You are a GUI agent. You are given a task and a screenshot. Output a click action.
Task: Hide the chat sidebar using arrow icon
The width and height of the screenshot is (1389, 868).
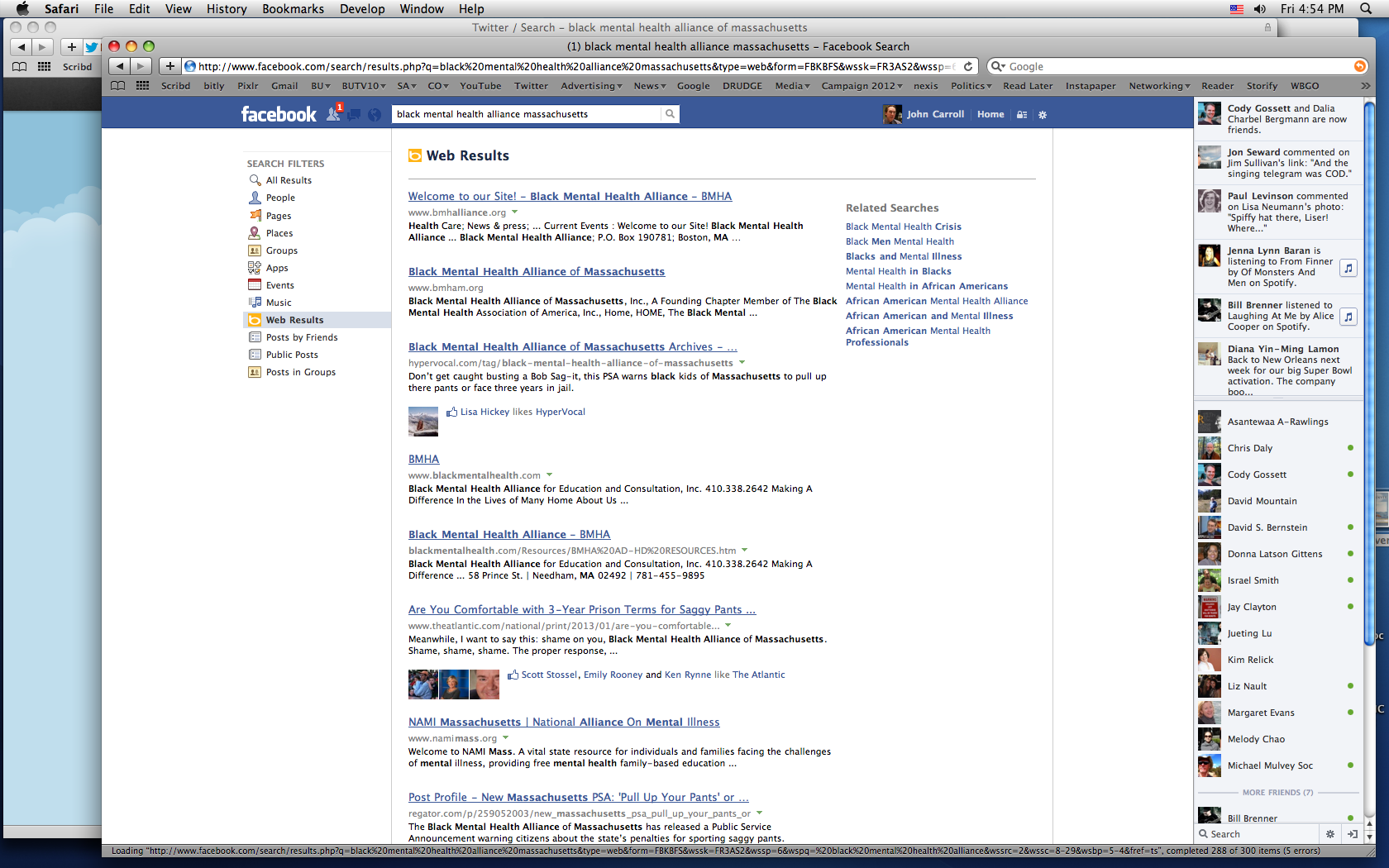click(1352, 834)
